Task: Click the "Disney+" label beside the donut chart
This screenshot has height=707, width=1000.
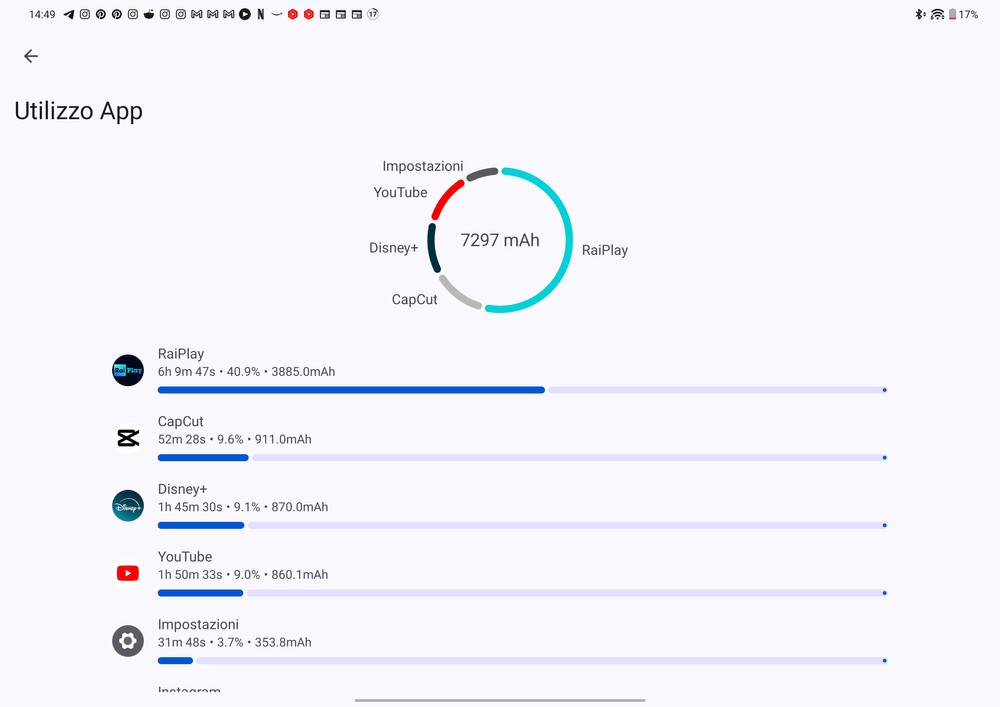Action: point(393,247)
